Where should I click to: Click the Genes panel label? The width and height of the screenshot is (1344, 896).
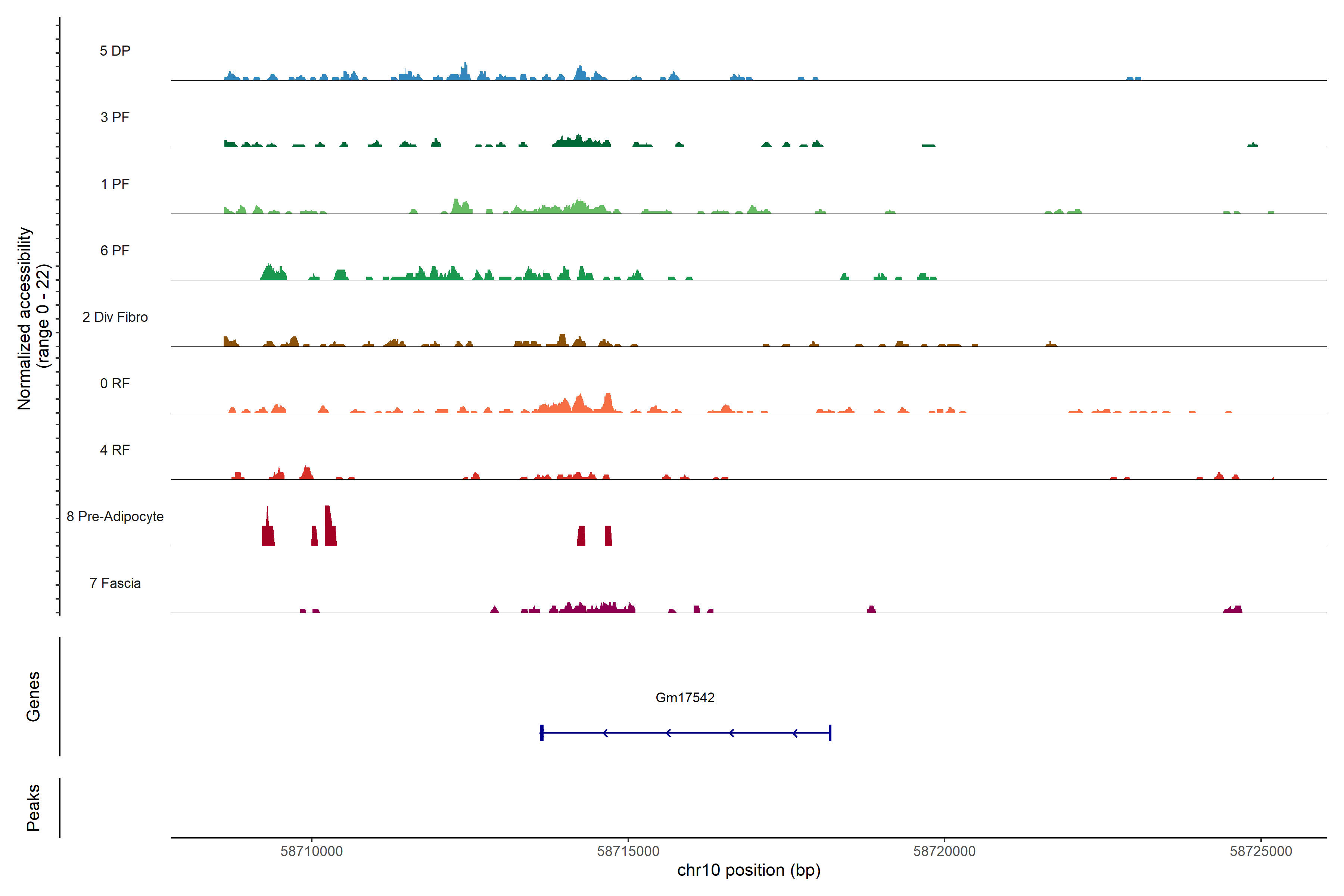point(33,696)
